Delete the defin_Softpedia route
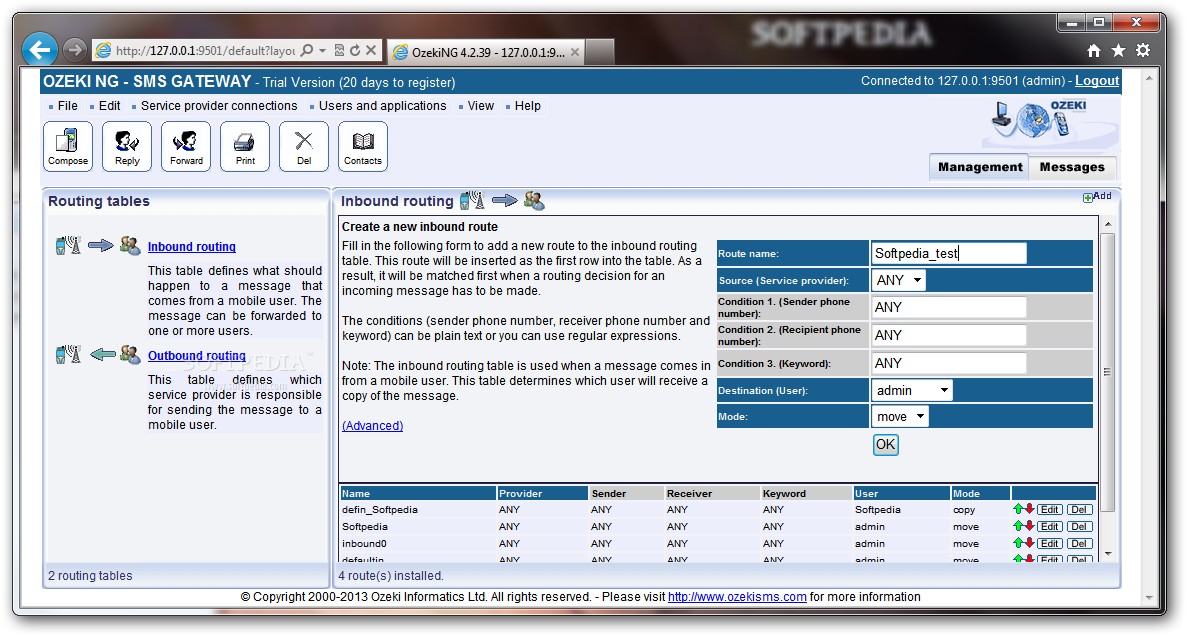This screenshot has width=1187, height=636. [x=1080, y=510]
